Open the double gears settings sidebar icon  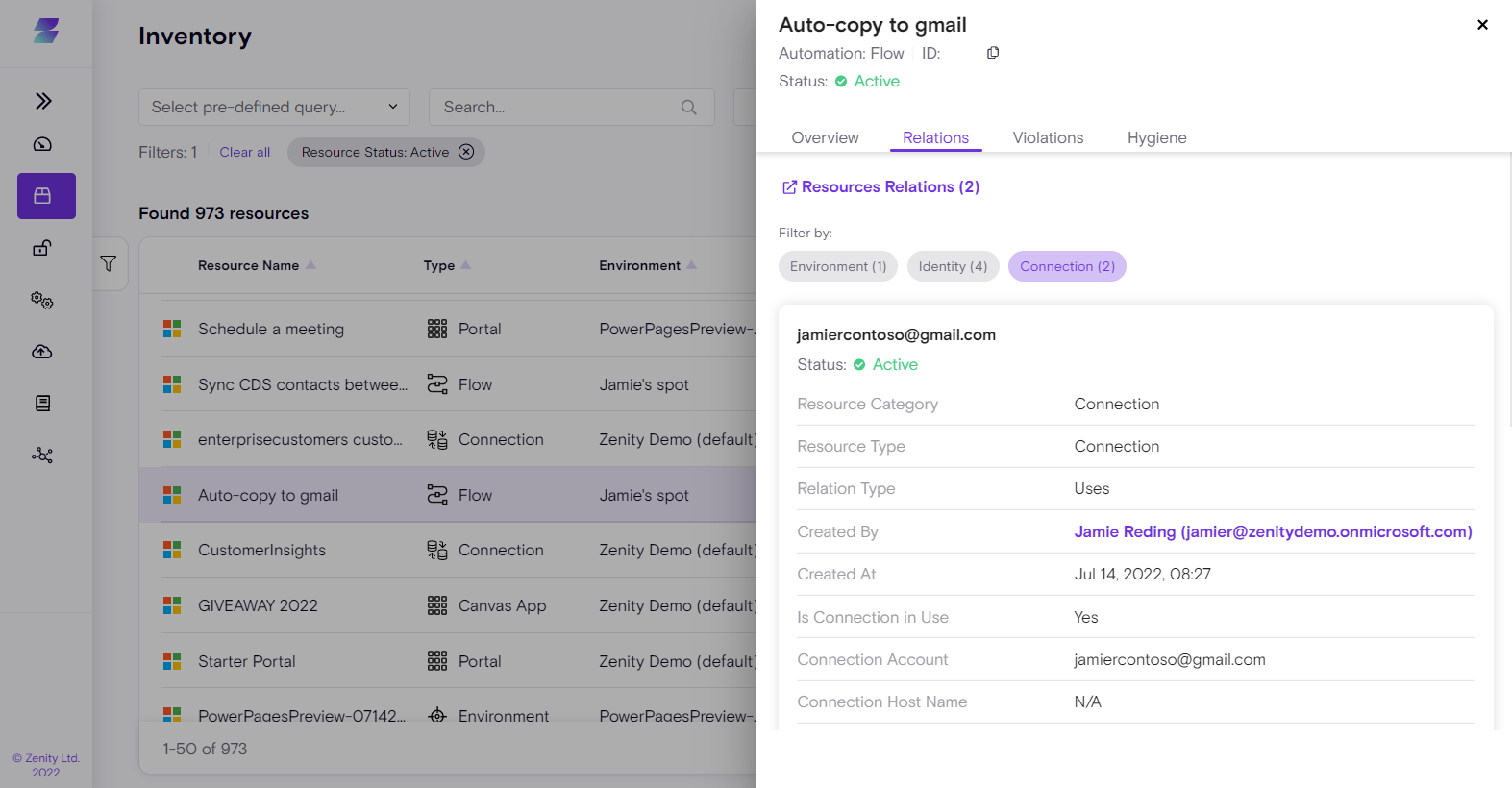[x=43, y=300]
